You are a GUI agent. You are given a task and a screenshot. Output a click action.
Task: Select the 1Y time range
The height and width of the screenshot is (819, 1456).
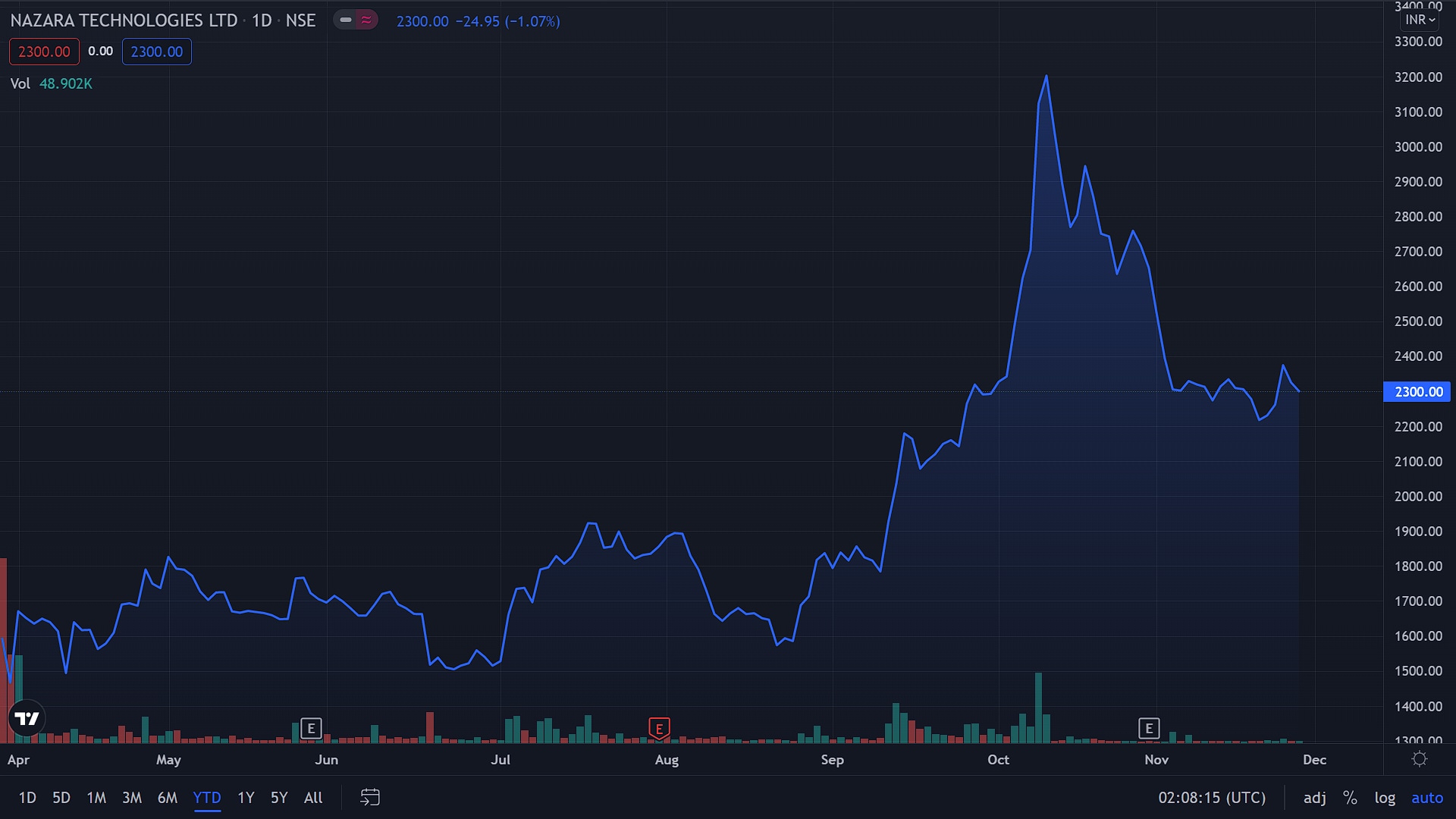(x=246, y=798)
